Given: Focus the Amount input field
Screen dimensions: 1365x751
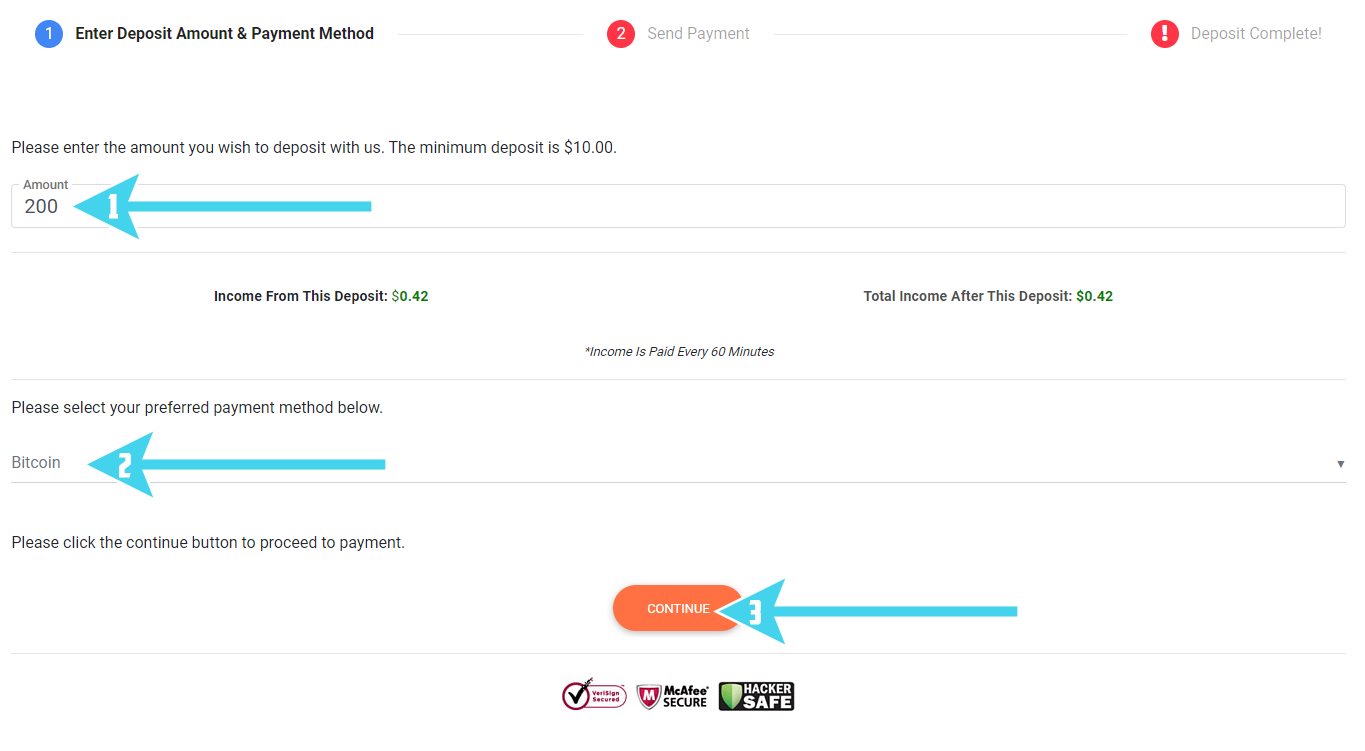Looking at the screenshot, I should click(678, 206).
